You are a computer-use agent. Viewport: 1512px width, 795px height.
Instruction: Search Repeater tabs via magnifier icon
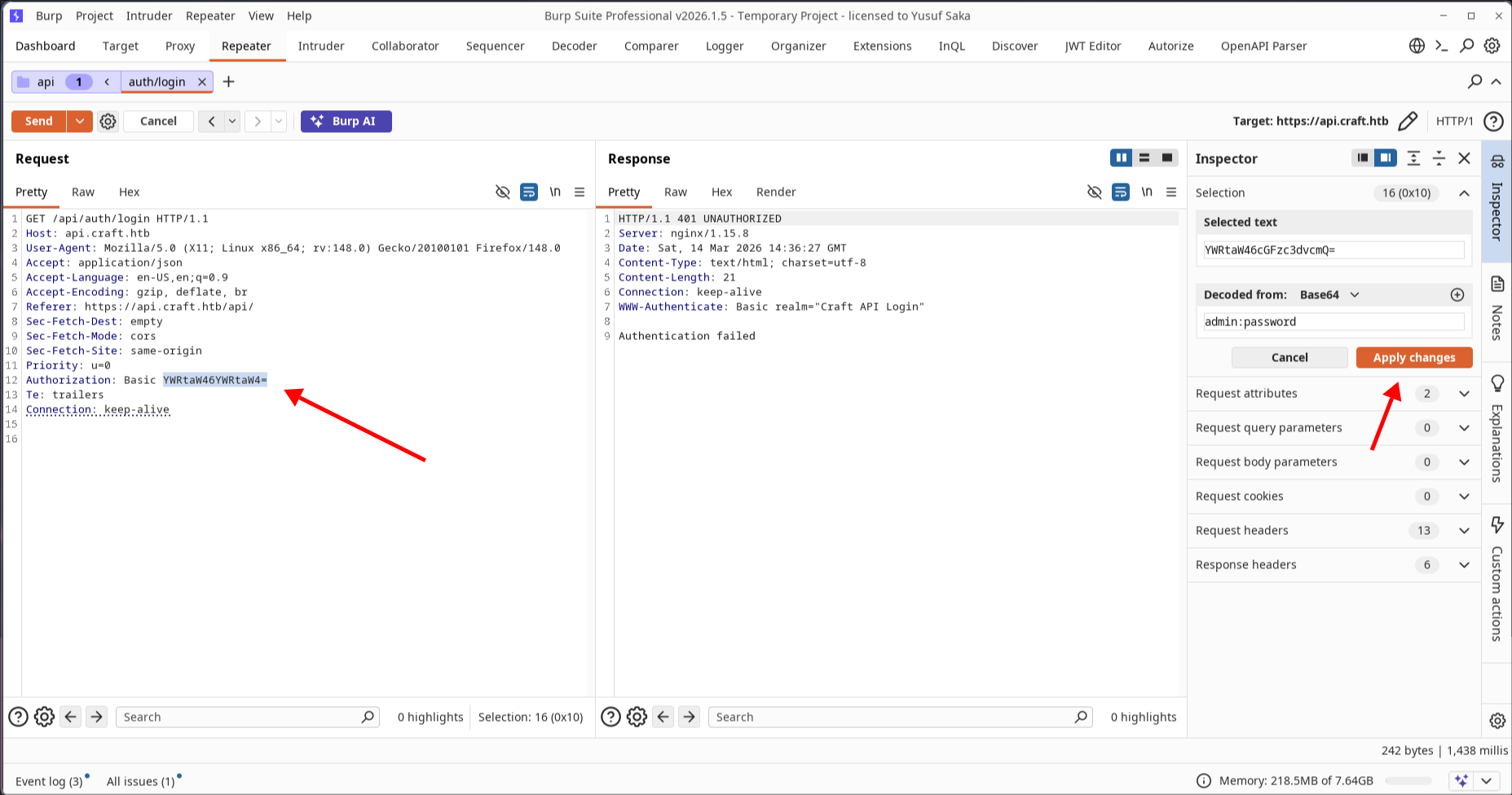[1475, 82]
